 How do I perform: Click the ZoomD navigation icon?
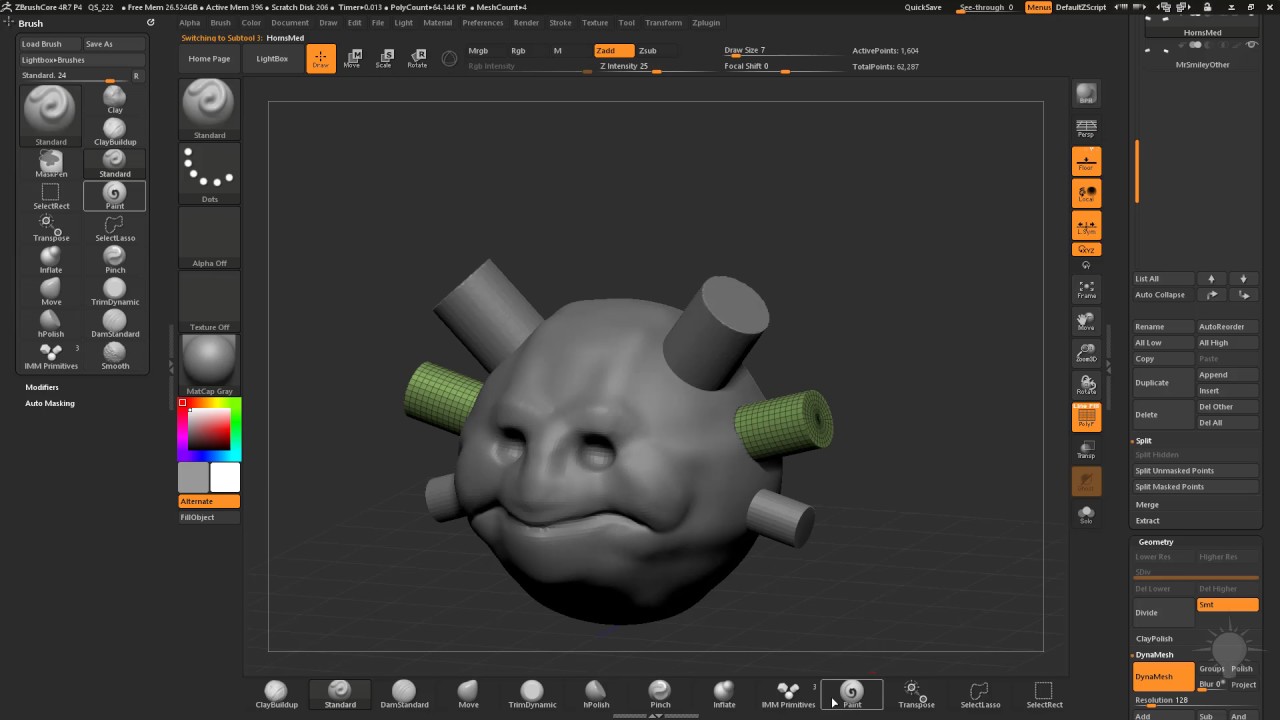[1086, 354]
